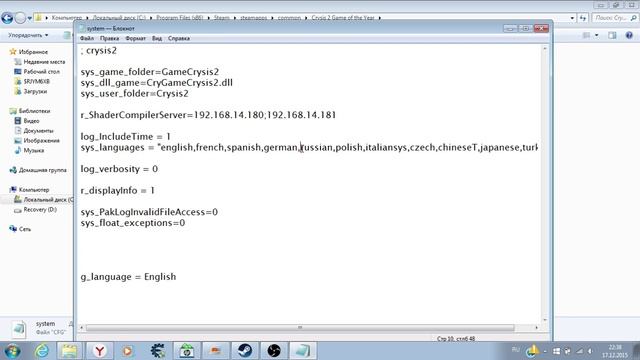Click the Explorer forward navigation arrow

pyautogui.click(x=20, y=18)
